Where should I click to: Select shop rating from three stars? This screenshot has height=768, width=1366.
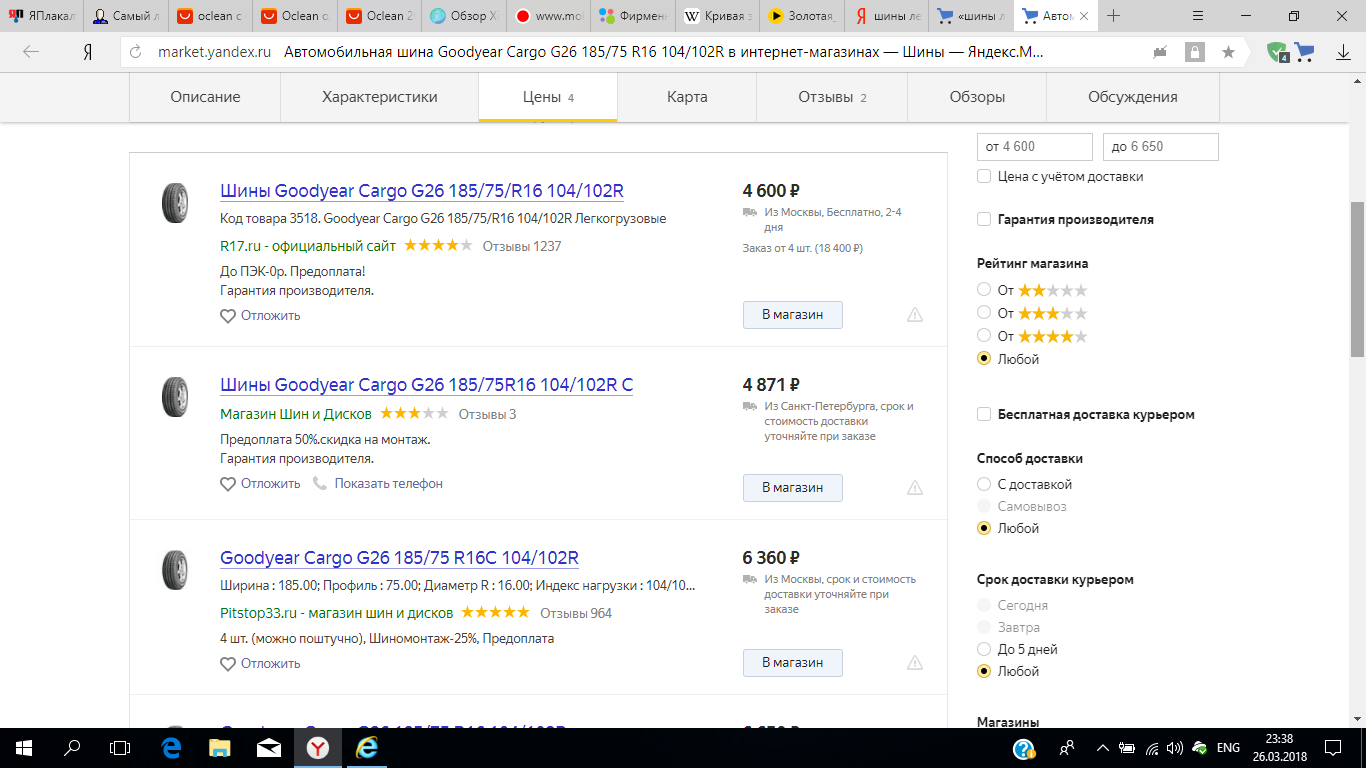(984, 313)
